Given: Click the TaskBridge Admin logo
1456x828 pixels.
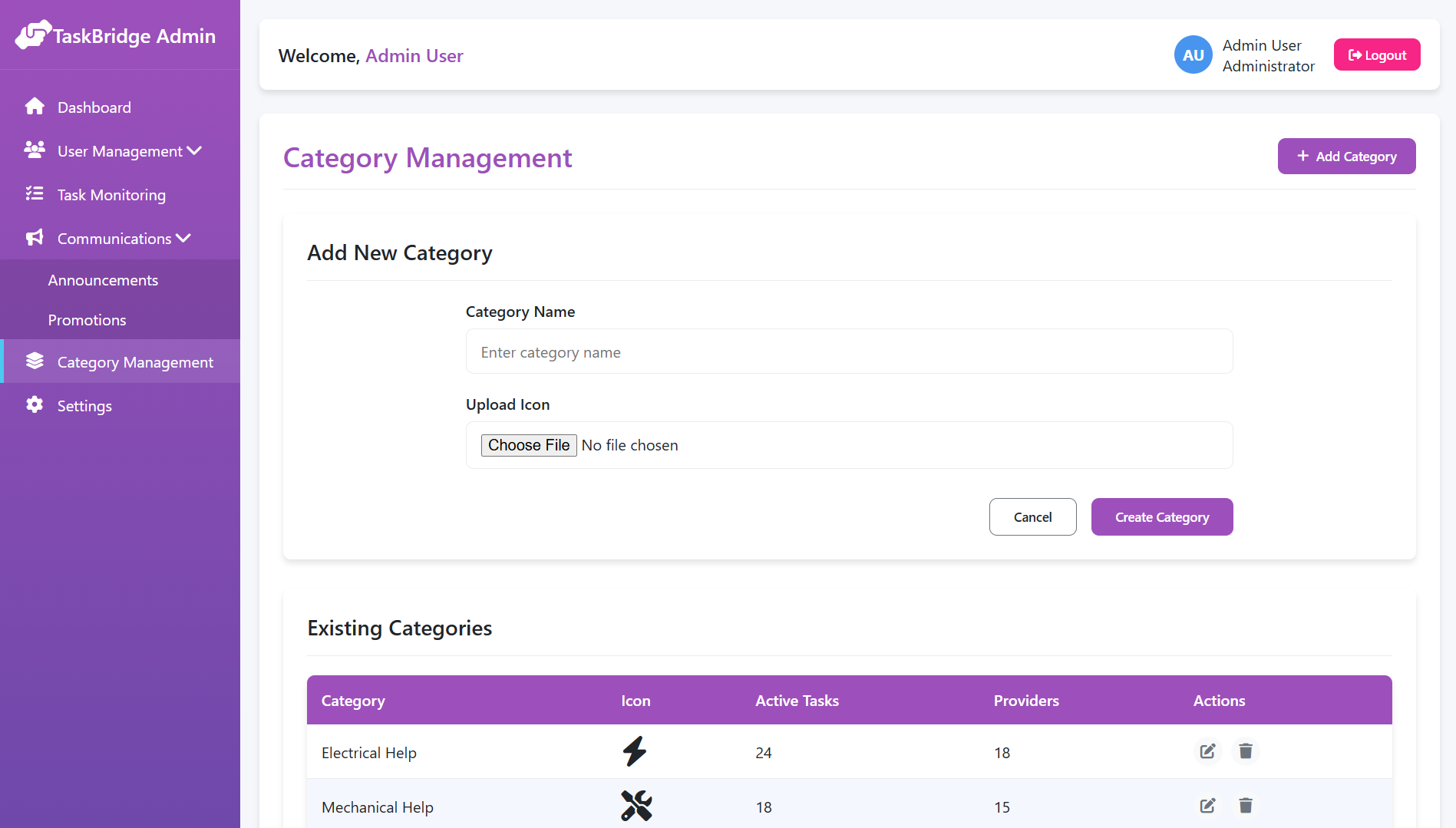Looking at the screenshot, I should point(115,35).
